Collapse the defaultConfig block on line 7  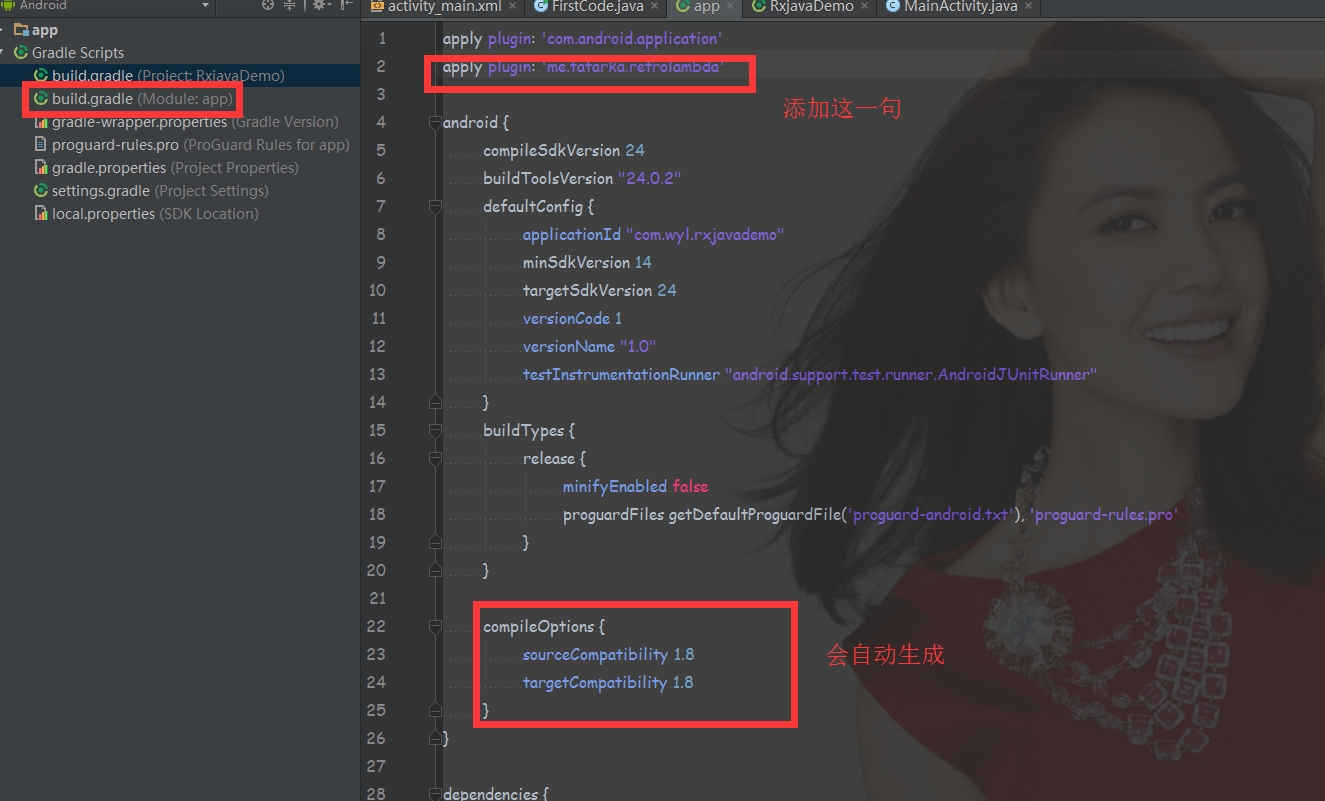click(435, 206)
